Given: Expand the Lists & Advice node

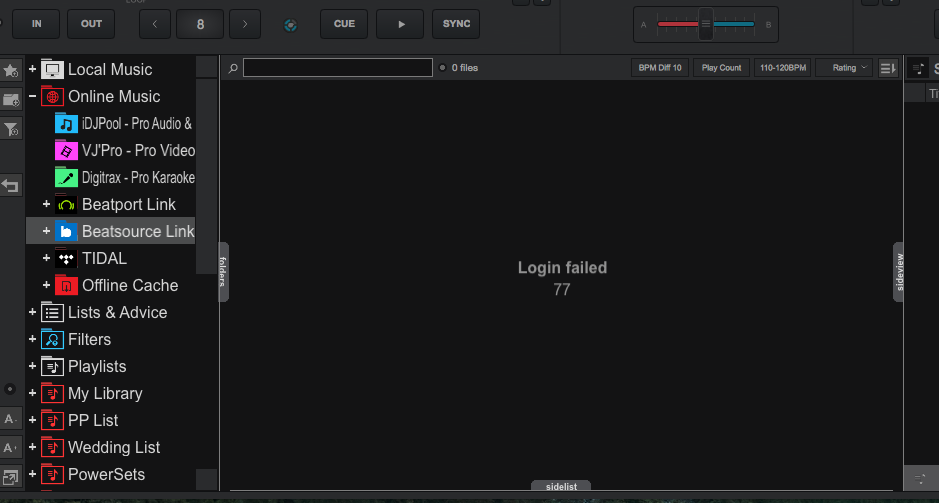Looking at the screenshot, I should [32, 312].
